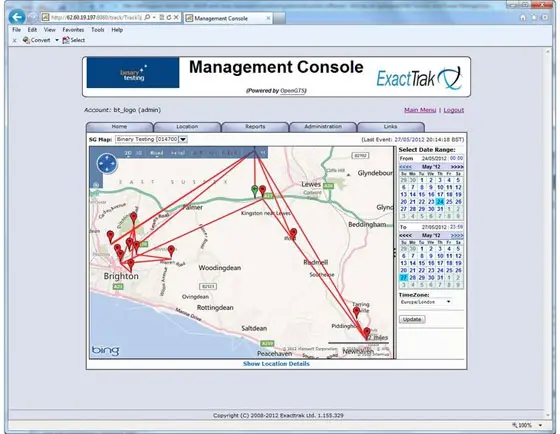Go to previous month in From calendar
Viewport: 560px width, 434px height.
coord(405,167)
